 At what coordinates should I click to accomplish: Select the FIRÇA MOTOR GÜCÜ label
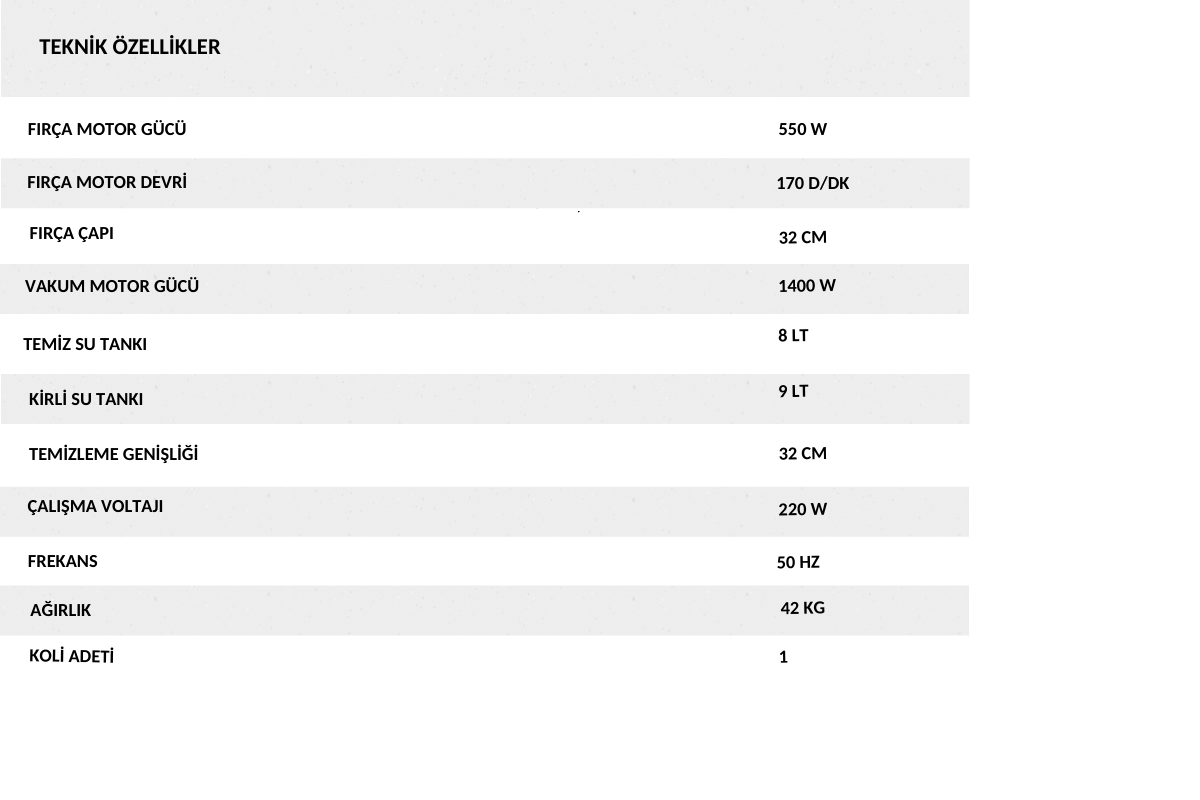tap(107, 129)
